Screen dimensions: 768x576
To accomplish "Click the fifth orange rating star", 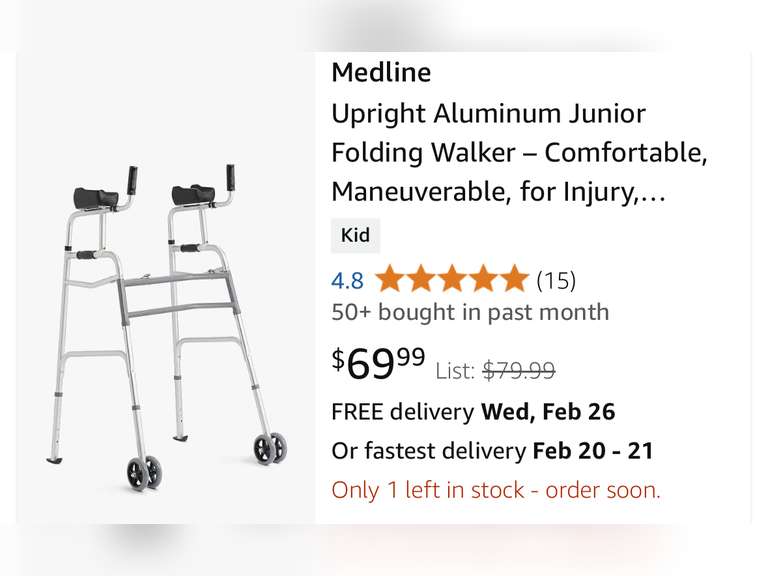I will [513, 279].
